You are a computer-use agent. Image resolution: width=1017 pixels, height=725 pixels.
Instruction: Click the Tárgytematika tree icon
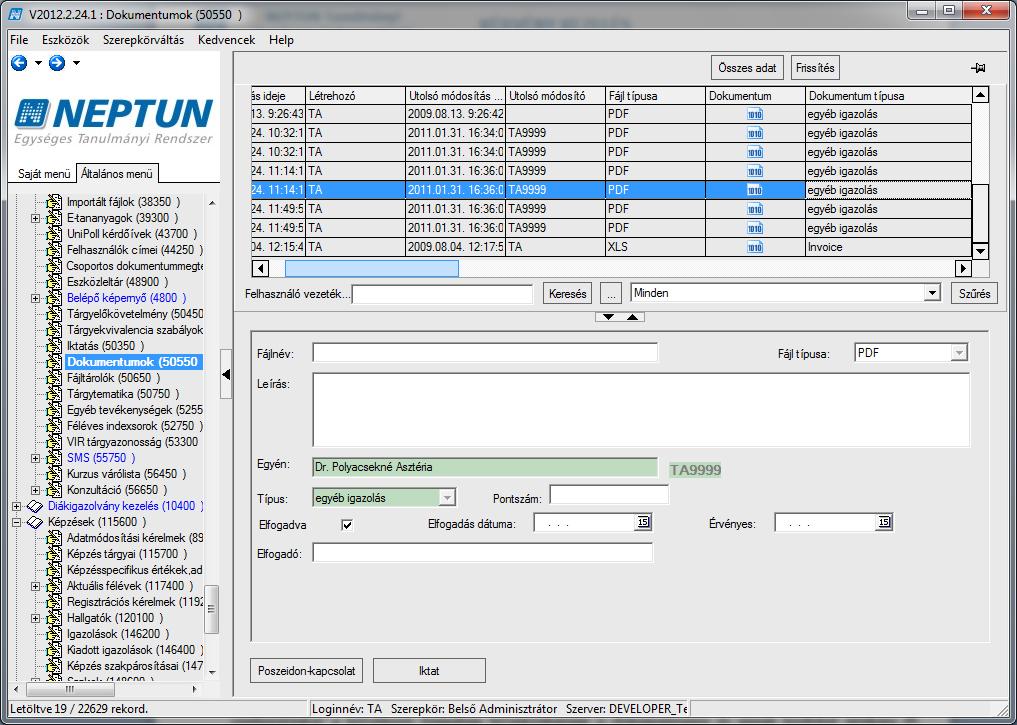(x=54, y=394)
